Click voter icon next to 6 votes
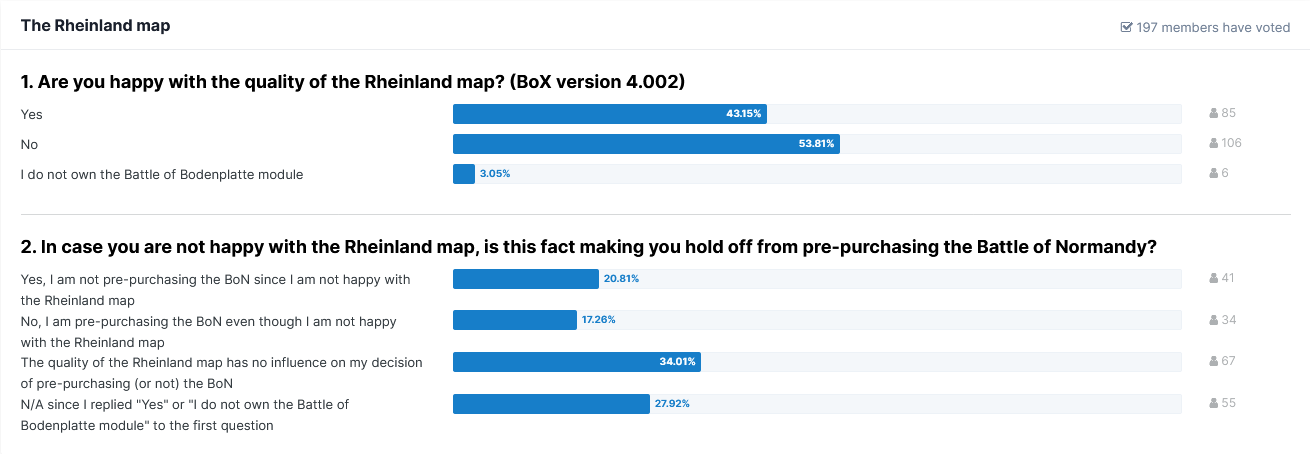This screenshot has height=454, width=1310. pos(1214,173)
